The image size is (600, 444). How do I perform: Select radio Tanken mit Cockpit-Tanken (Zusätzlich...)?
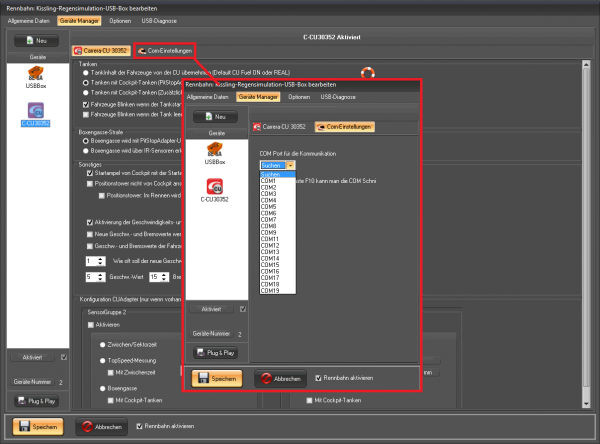(x=86, y=93)
